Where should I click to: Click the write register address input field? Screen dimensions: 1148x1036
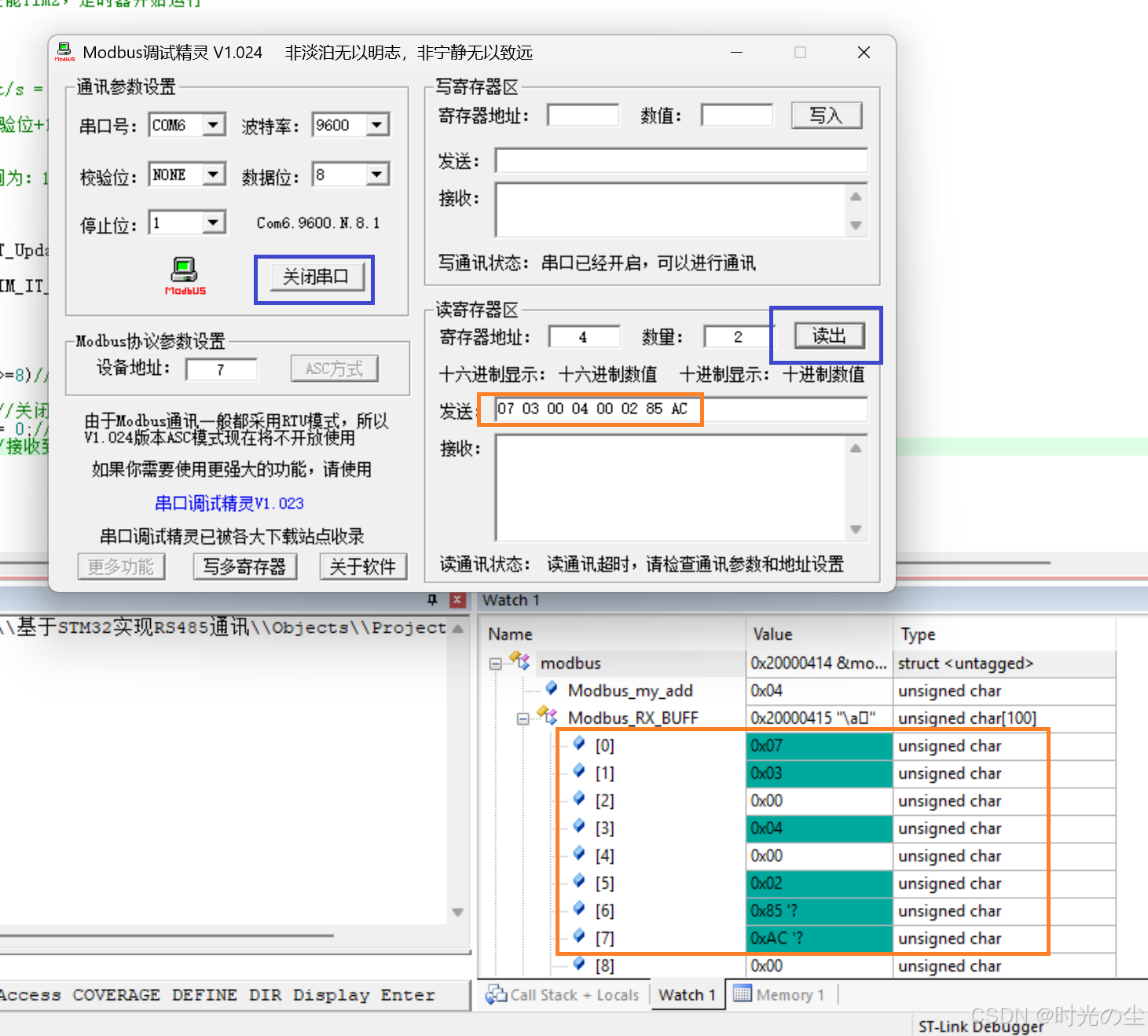(583, 116)
